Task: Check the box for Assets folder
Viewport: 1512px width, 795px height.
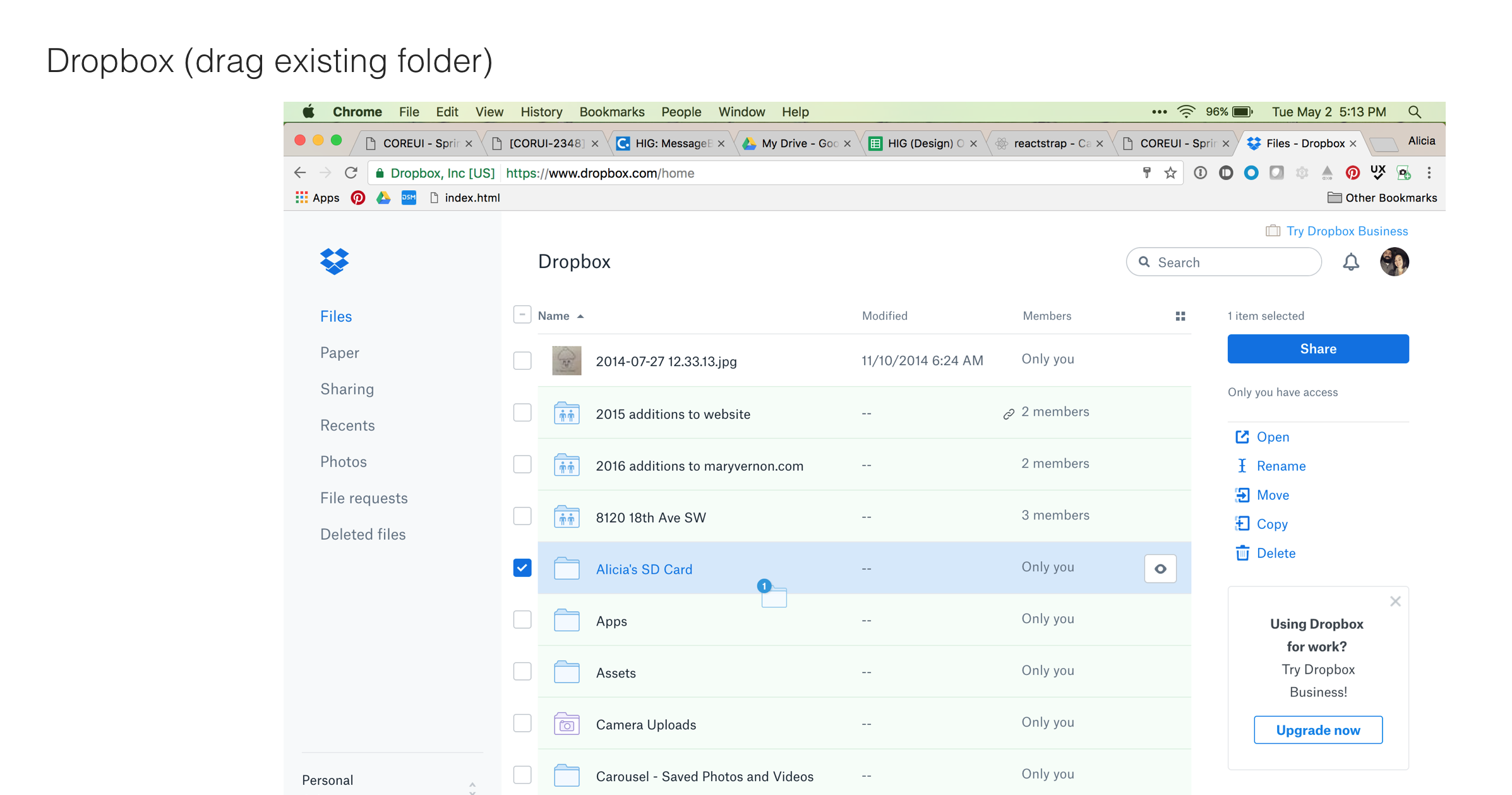Action: pos(522,671)
